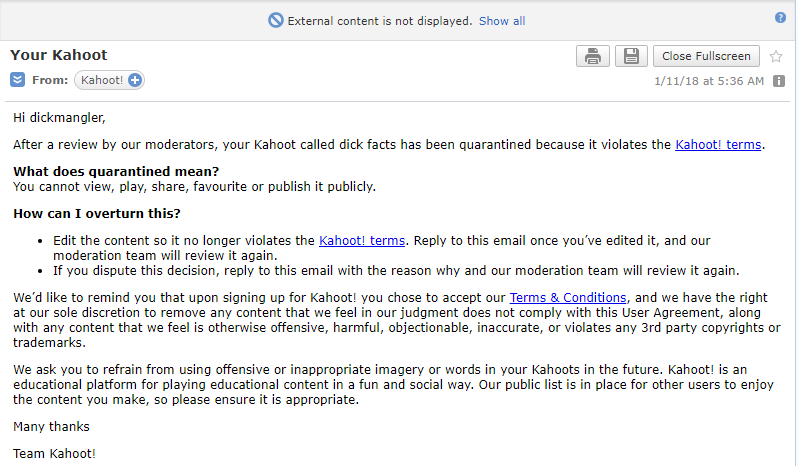
Task: Click the blocked external content icon
Action: click(x=276, y=21)
